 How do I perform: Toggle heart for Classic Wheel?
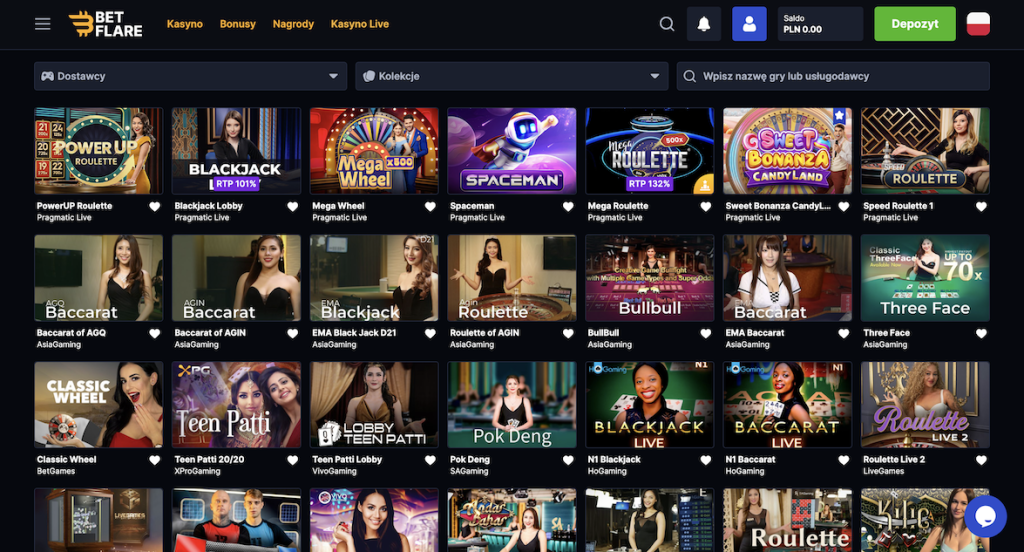coord(155,460)
